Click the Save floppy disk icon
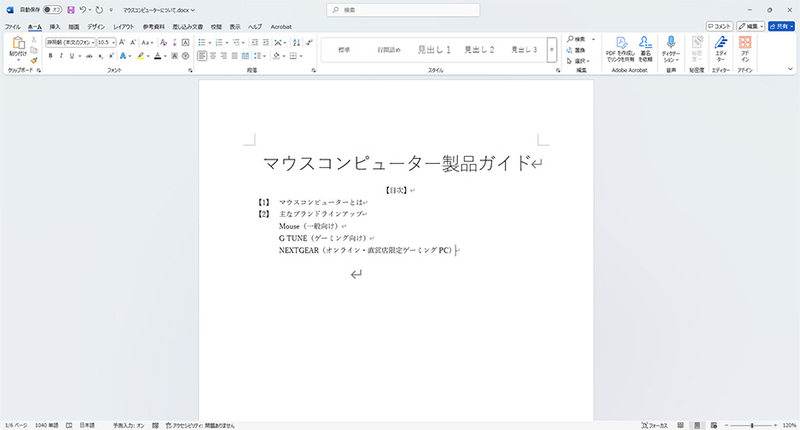Image resolution: width=800 pixels, height=430 pixels. 71,10
